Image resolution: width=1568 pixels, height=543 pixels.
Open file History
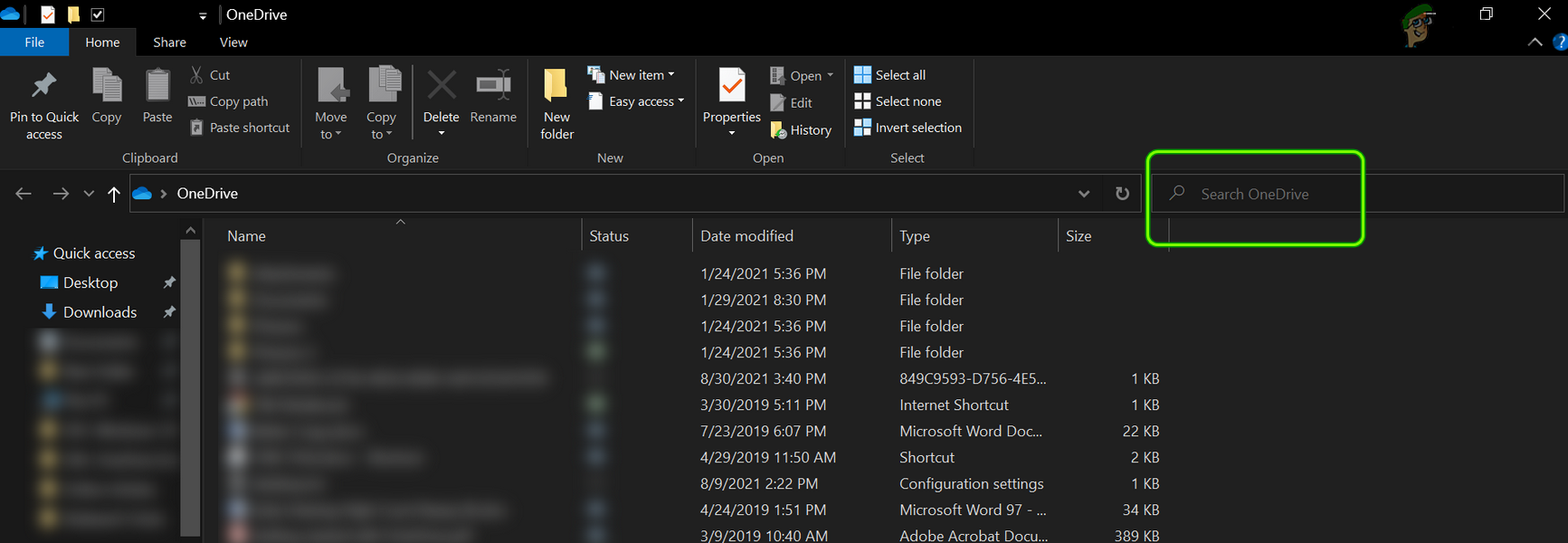tap(801, 130)
